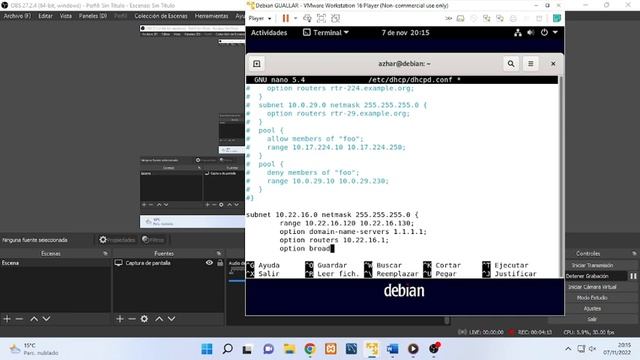Click the hard disk device icon in VMware toolbar
Screen dimensions: 640x360
pyautogui.click(x=460, y=18)
